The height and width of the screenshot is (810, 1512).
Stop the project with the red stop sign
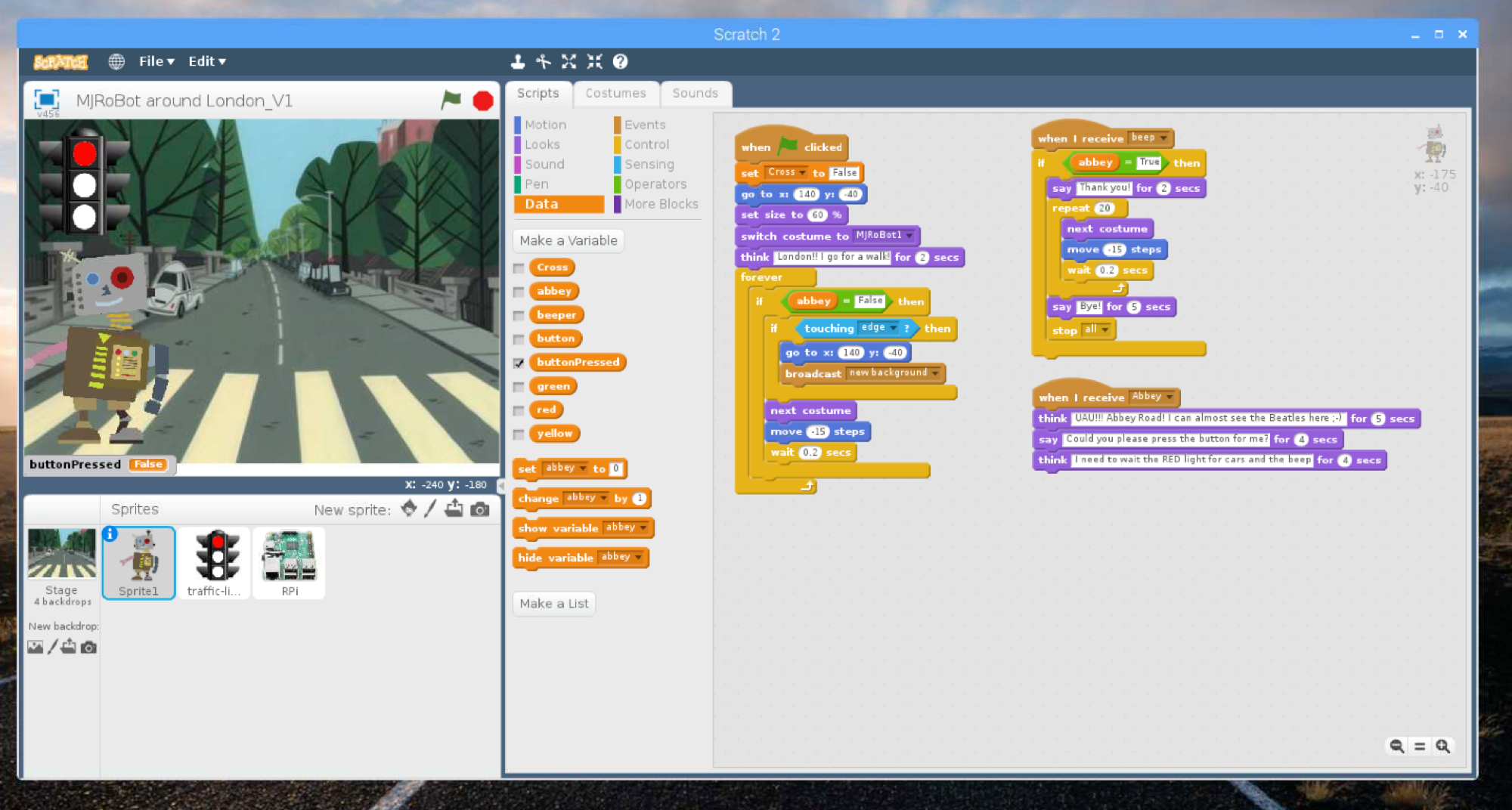(482, 100)
